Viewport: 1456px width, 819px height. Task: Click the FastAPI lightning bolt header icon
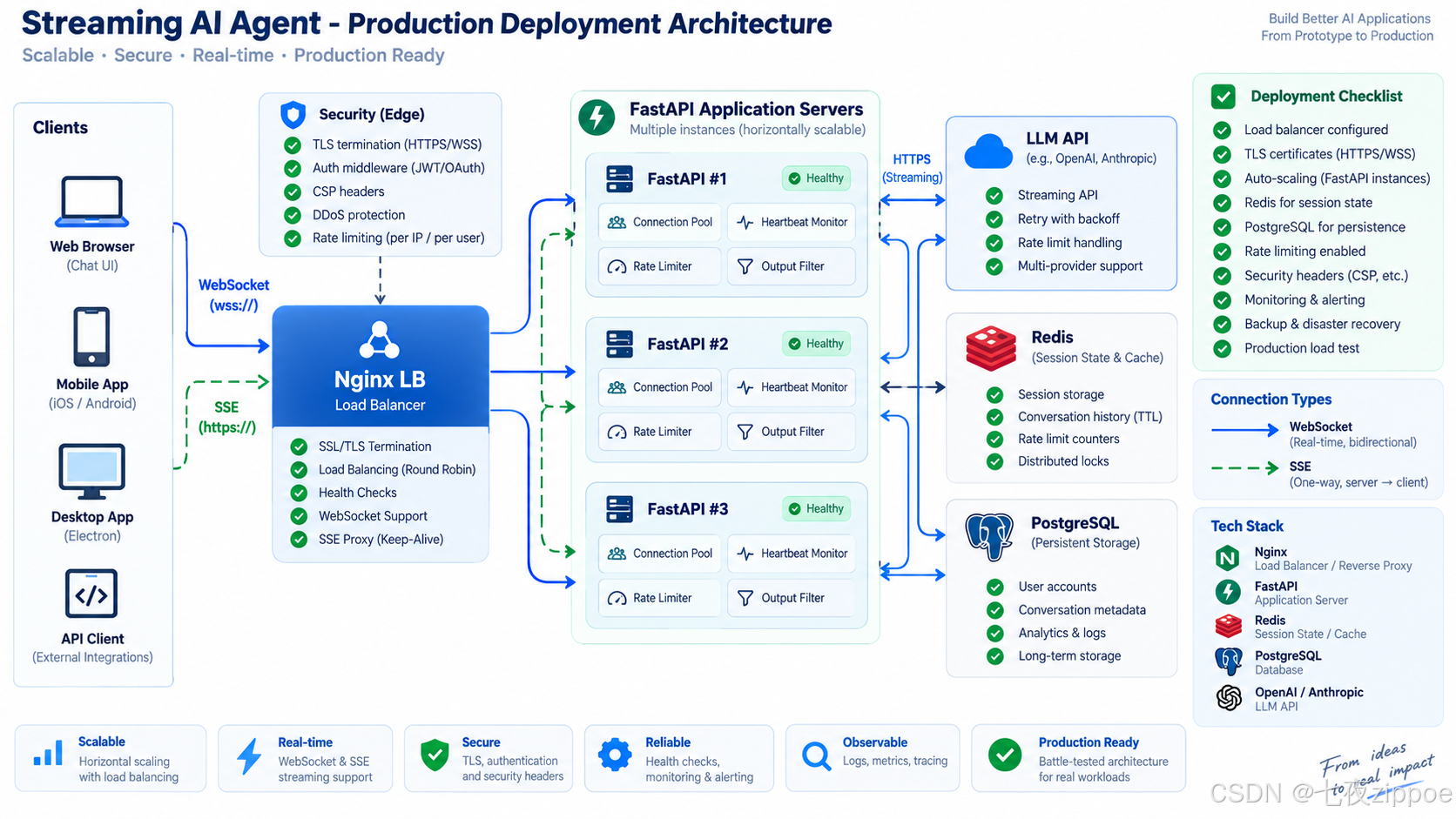597,117
